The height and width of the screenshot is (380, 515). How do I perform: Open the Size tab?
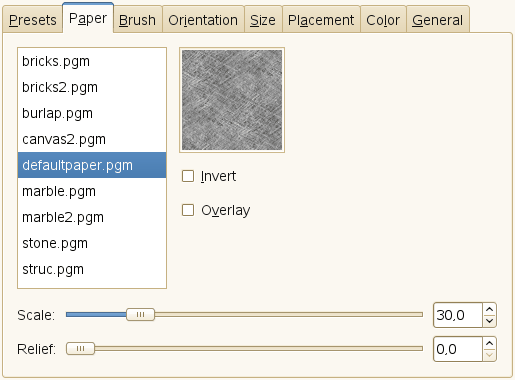coord(263,20)
